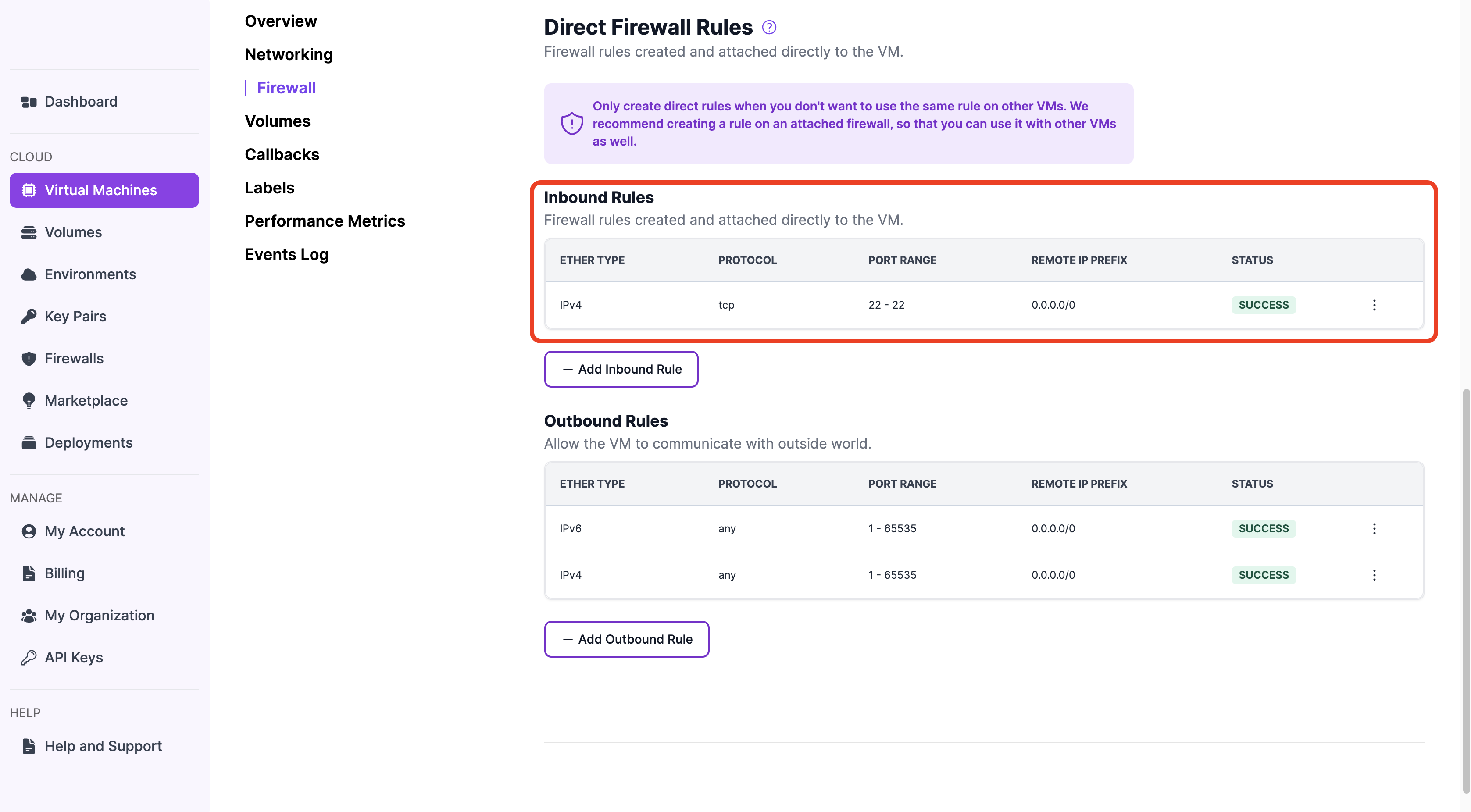Open Help and Support page

pos(103,746)
